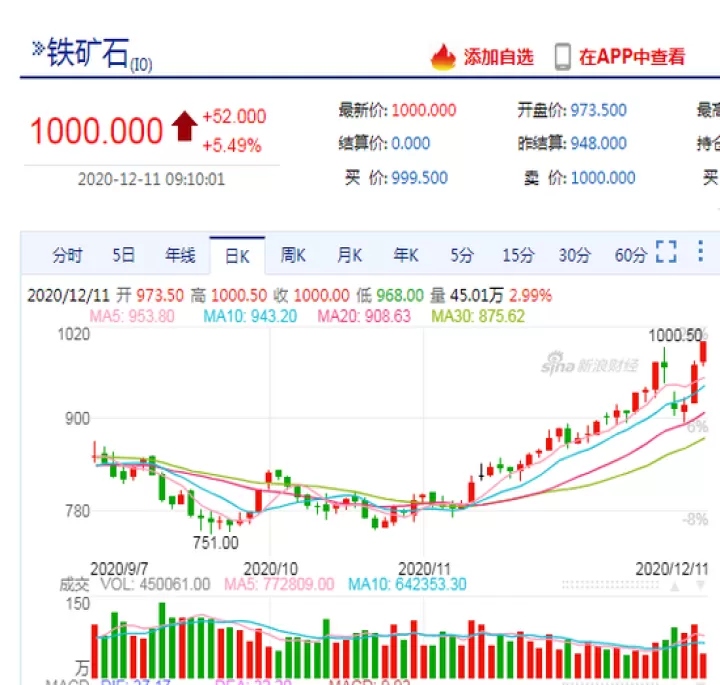The height and width of the screenshot is (685, 720).
Task: Click the 高 1000.50 high readout
Action: point(229,296)
